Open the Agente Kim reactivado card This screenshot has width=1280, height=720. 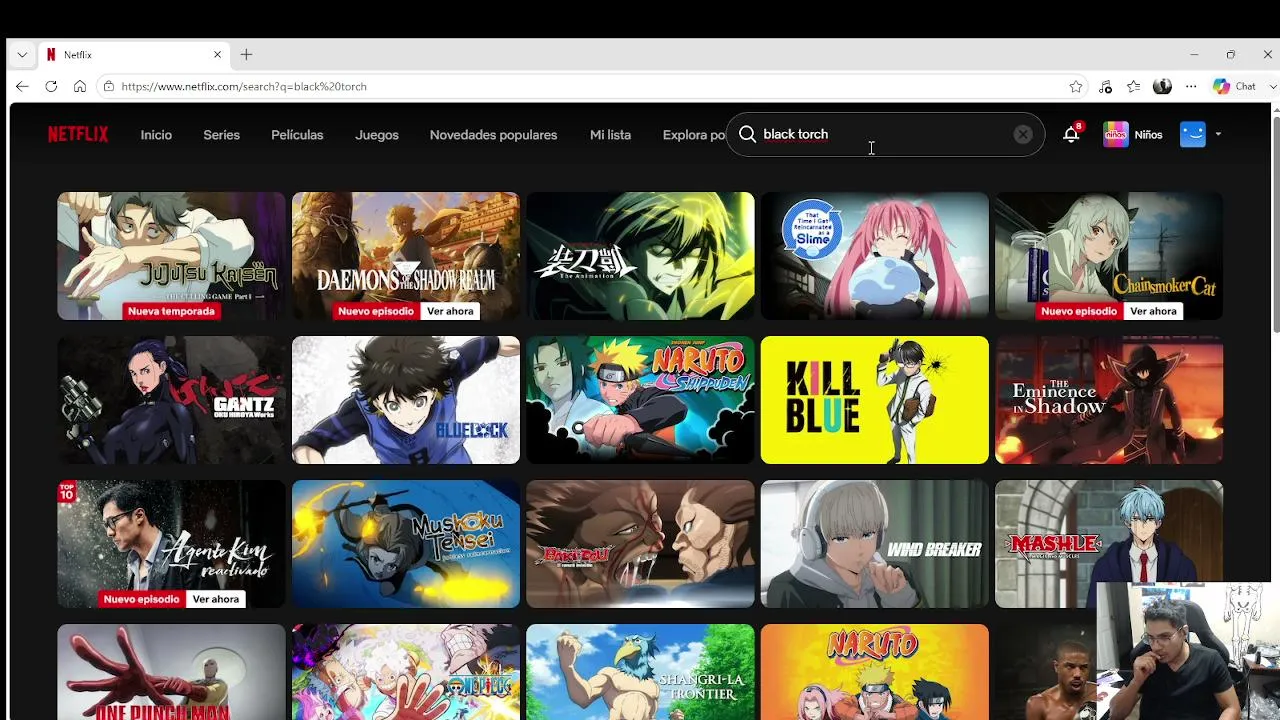click(171, 544)
